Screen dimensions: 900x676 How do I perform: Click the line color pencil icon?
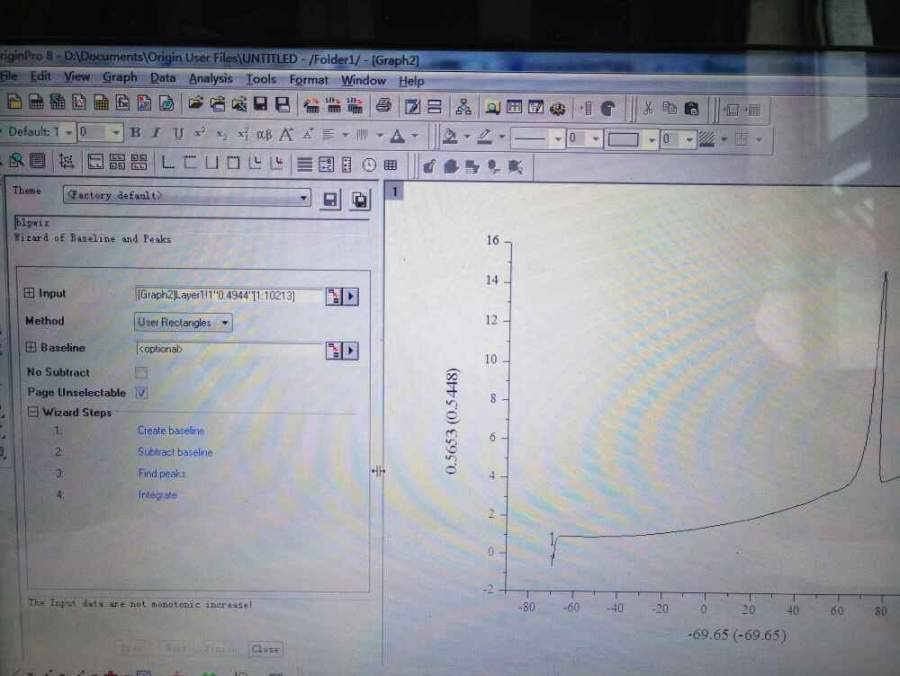pos(485,137)
